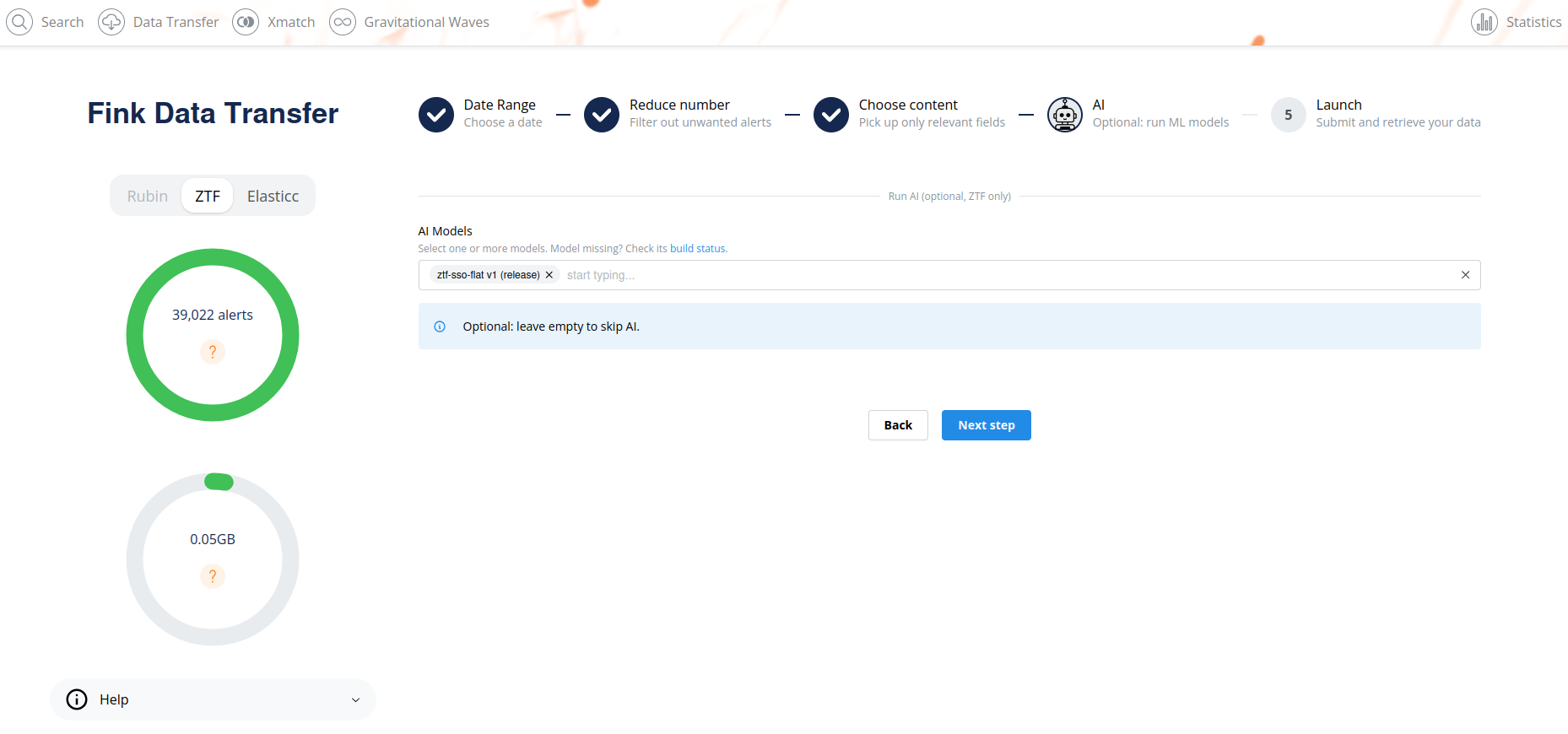
Task: Click the AI Models field label
Action: pos(445,231)
